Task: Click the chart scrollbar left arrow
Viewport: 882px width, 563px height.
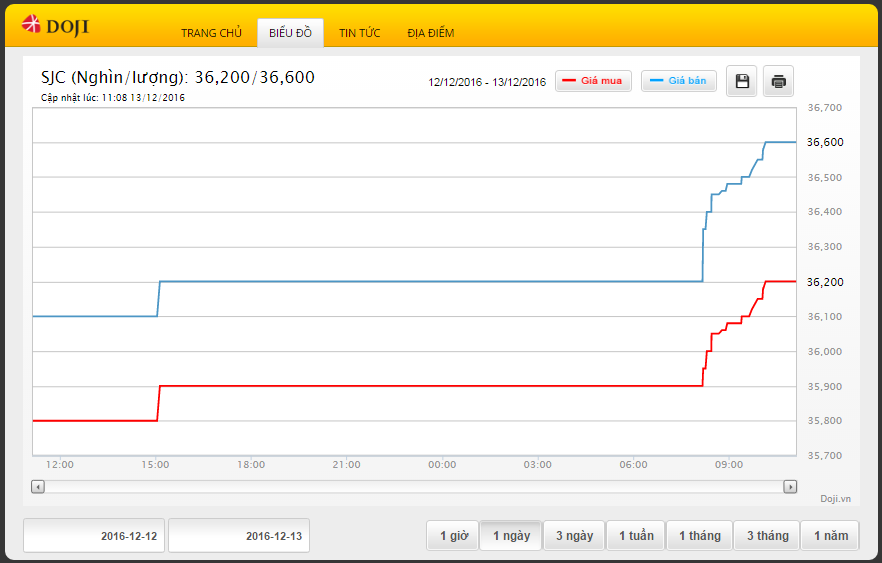Action: click(x=38, y=487)
